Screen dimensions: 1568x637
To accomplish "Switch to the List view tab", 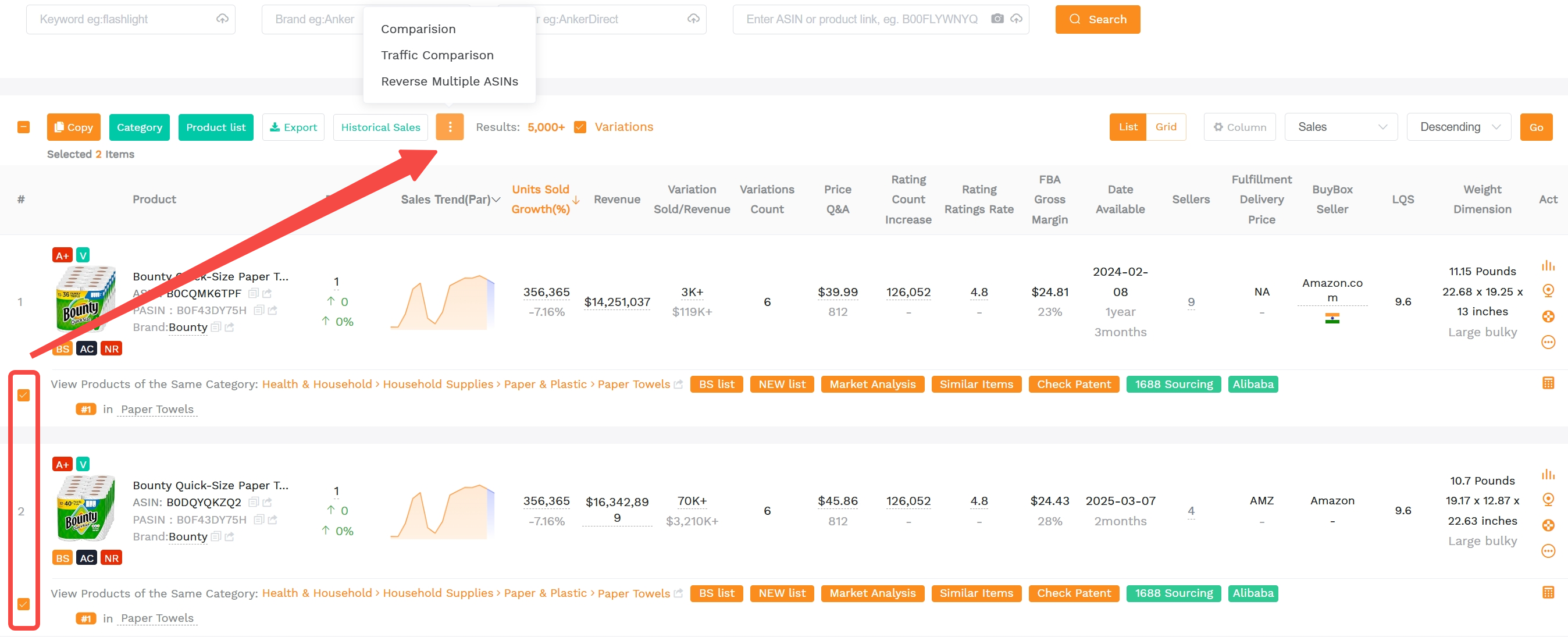I will 1128,127.
